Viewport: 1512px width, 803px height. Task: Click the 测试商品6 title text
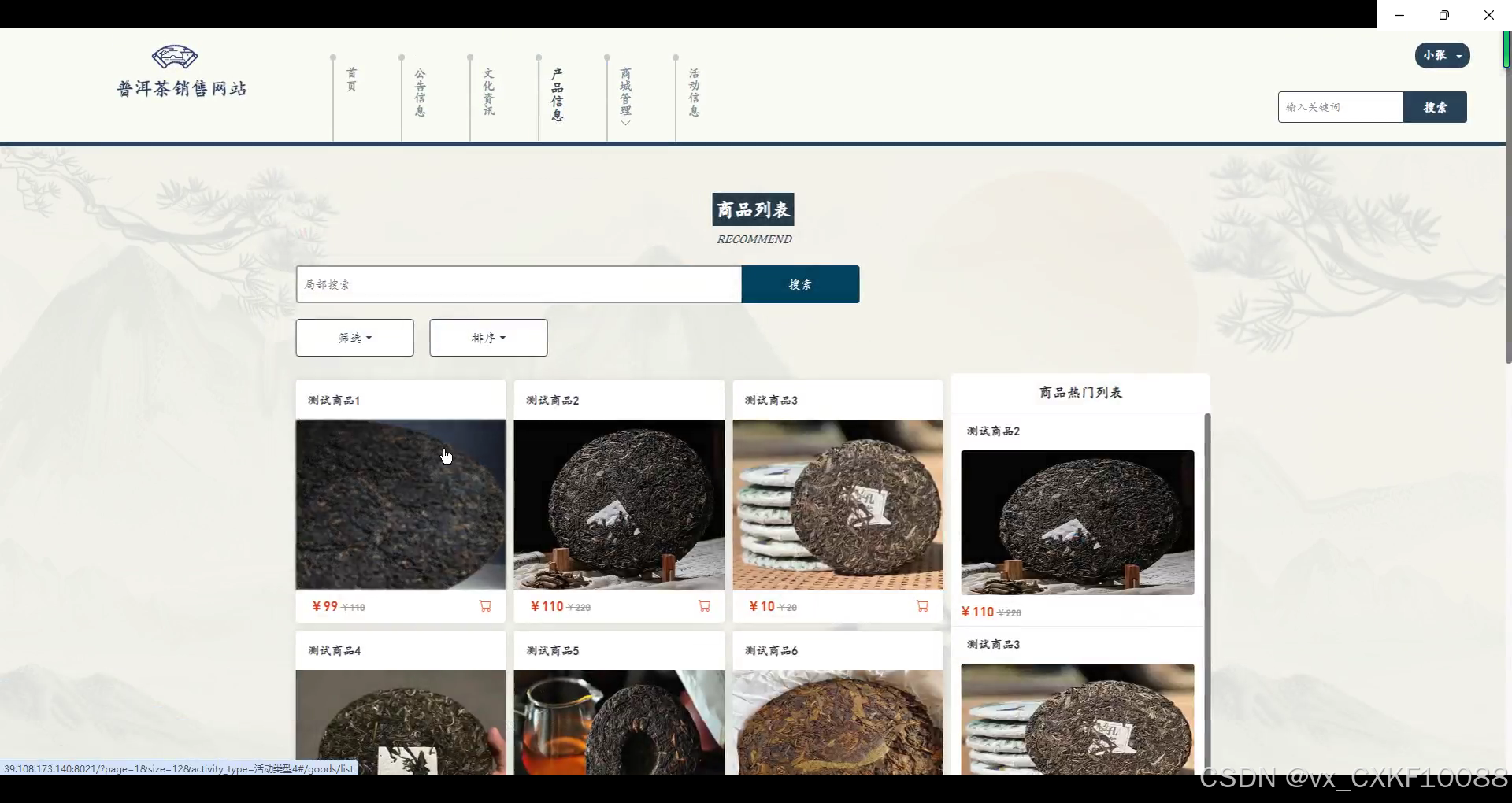771,651
